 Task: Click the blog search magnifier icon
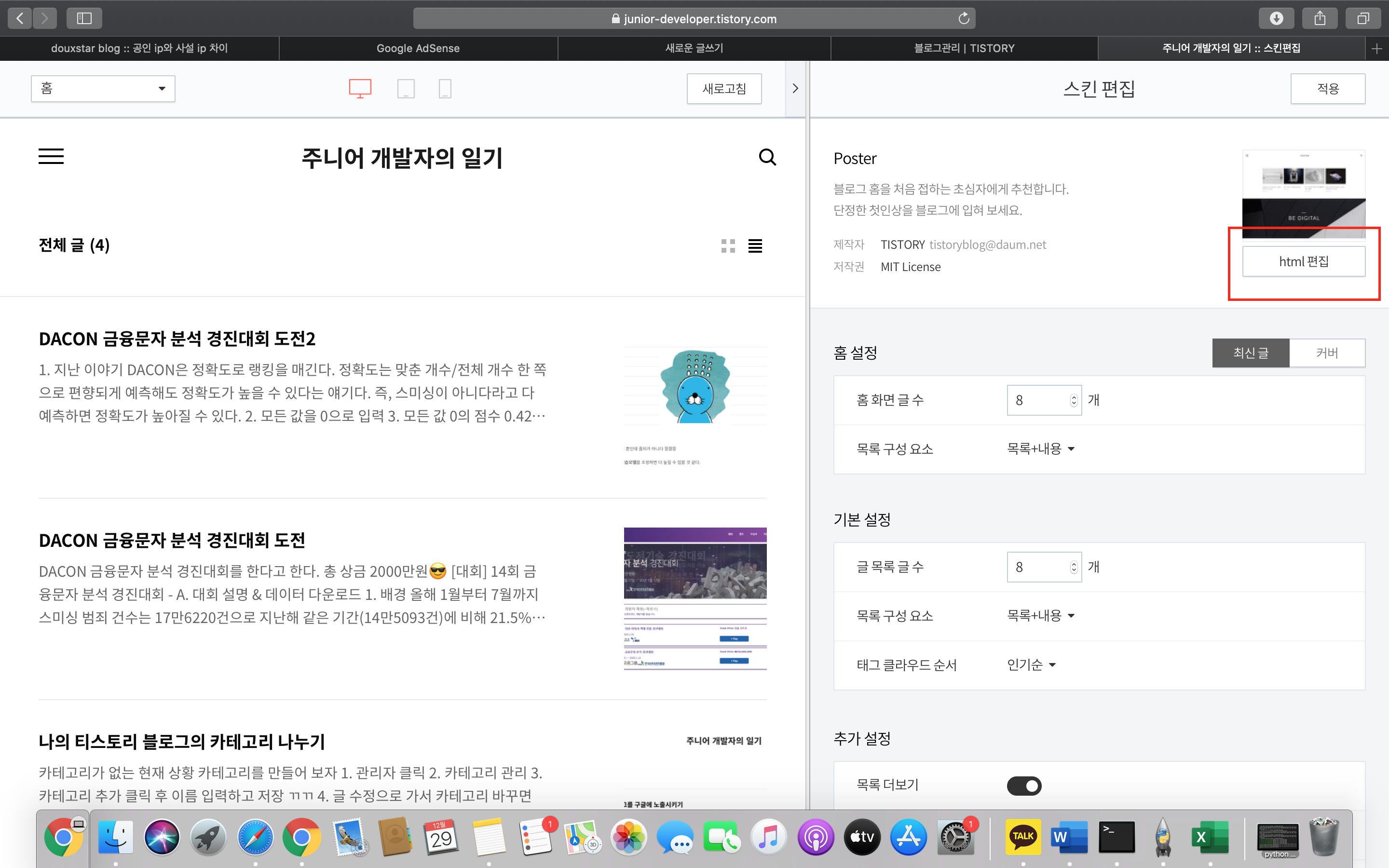767,157
